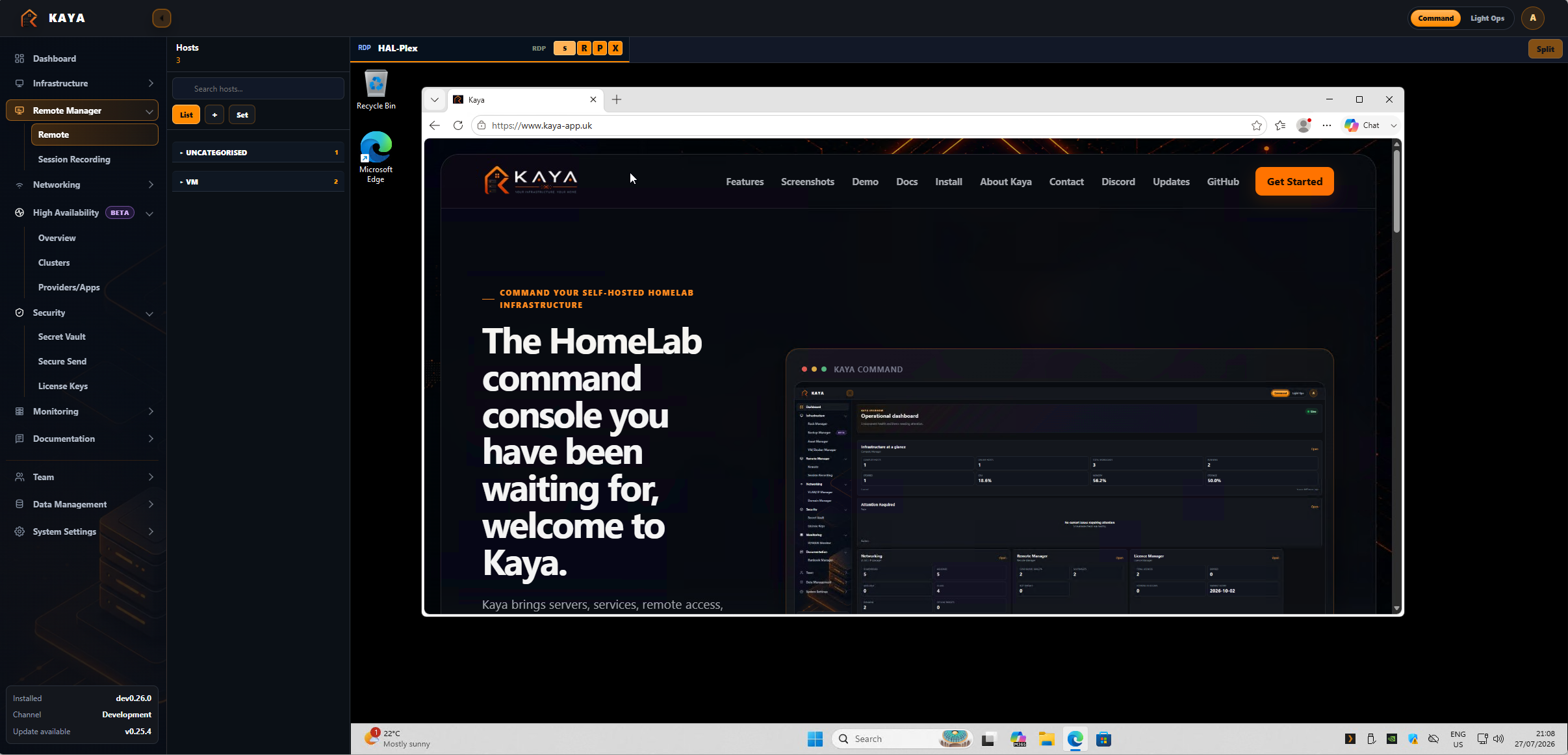
Task: Click the Plex tray icon in system tray
Action: click(x=1350, y=739)
